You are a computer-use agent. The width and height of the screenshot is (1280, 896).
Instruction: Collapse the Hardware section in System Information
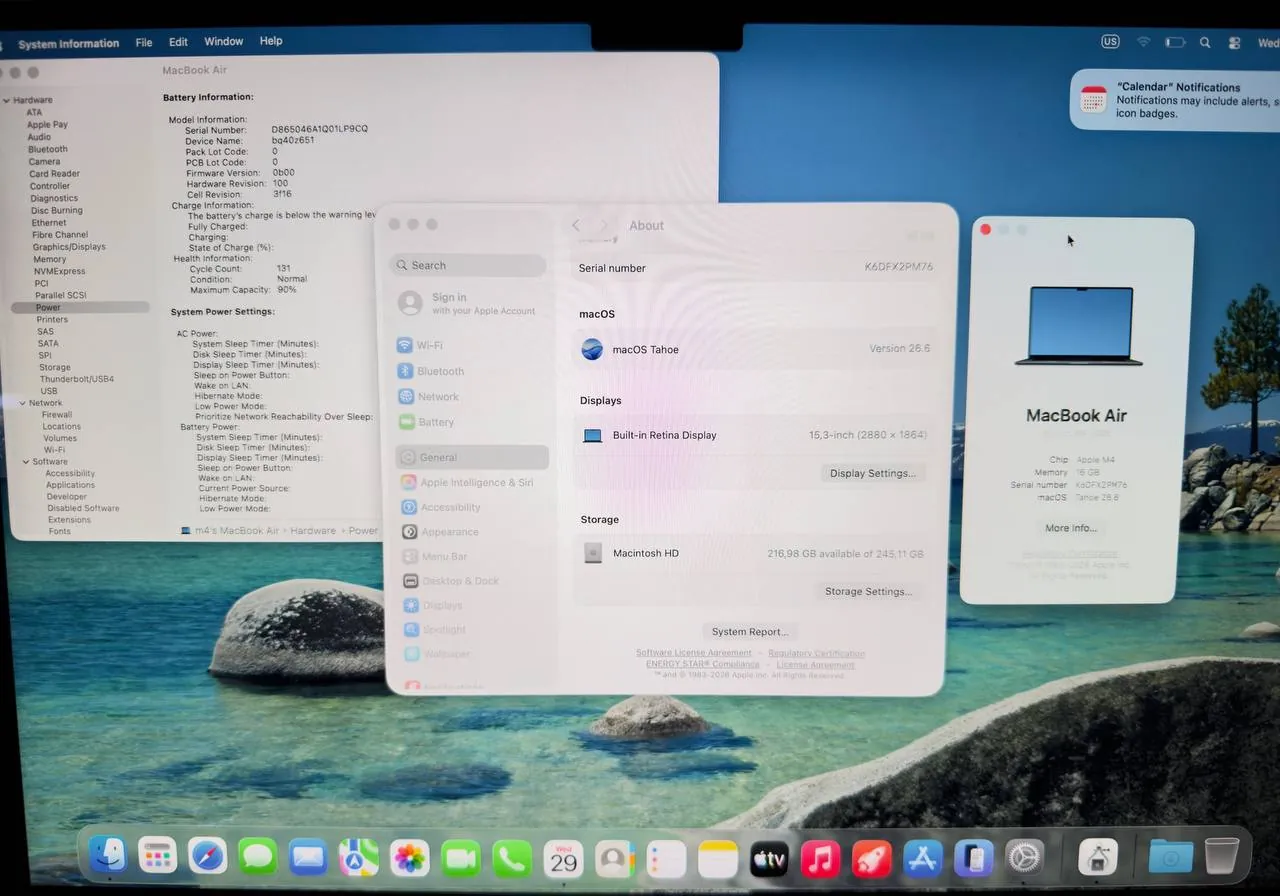pyautogui.click(x=8, y=100)
